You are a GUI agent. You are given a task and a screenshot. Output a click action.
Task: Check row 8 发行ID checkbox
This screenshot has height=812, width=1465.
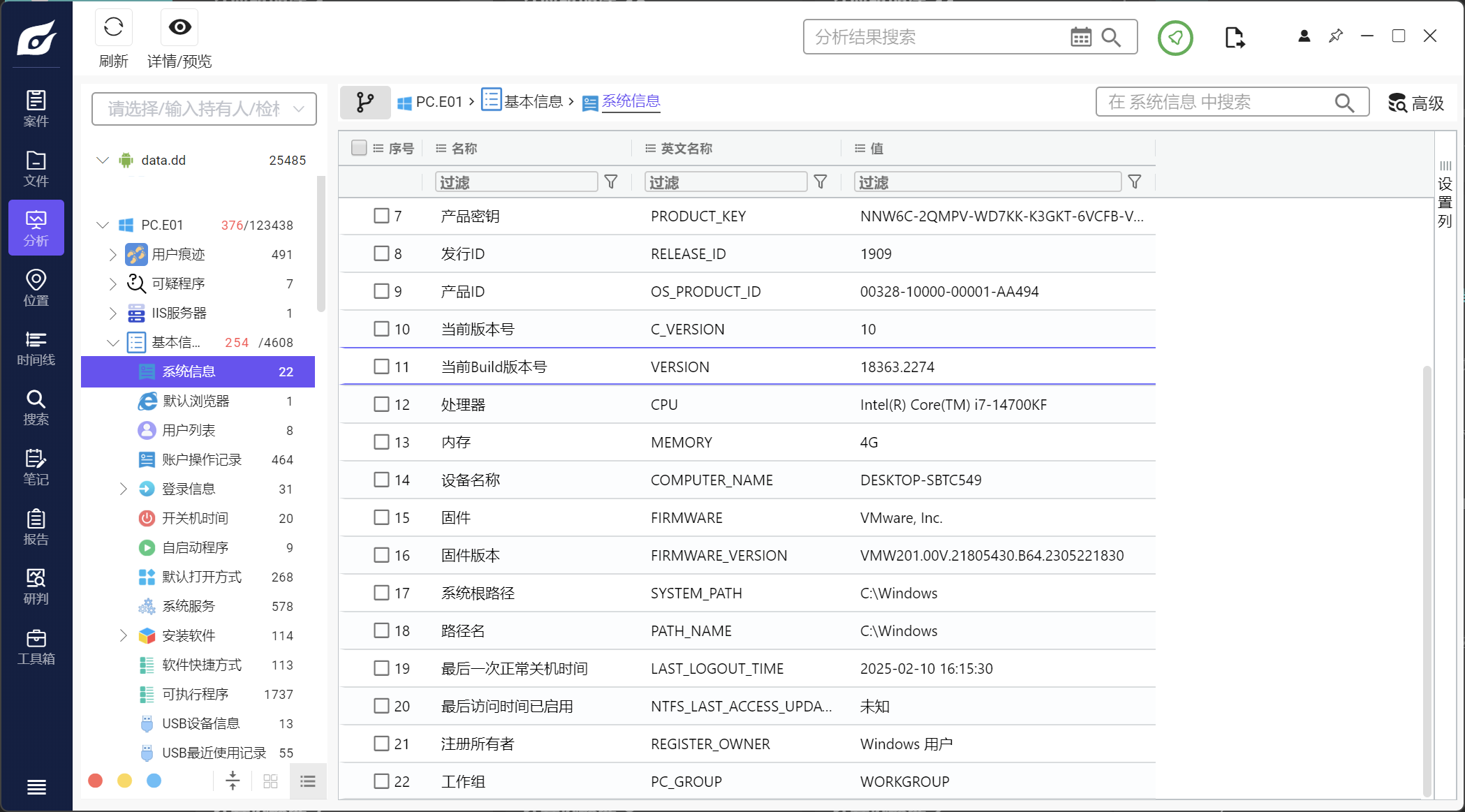click(381, 253)
